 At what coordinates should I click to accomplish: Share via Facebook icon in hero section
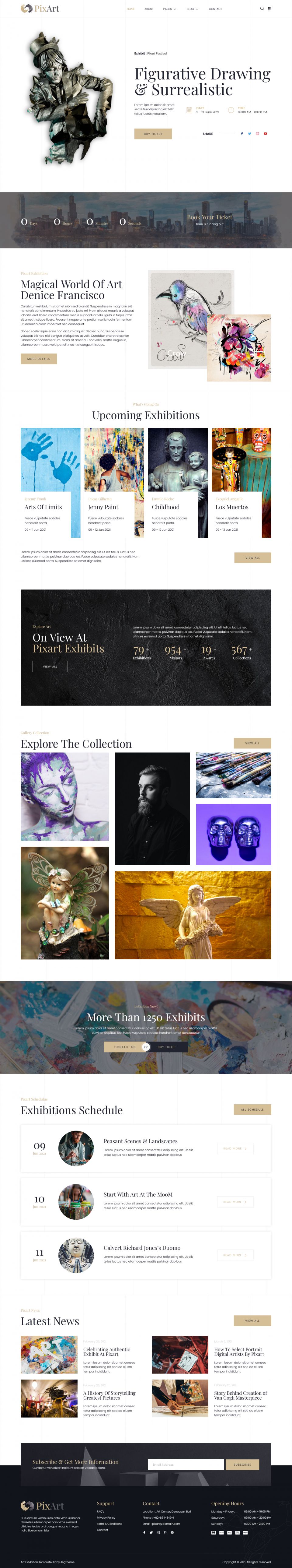click(242, 133)
